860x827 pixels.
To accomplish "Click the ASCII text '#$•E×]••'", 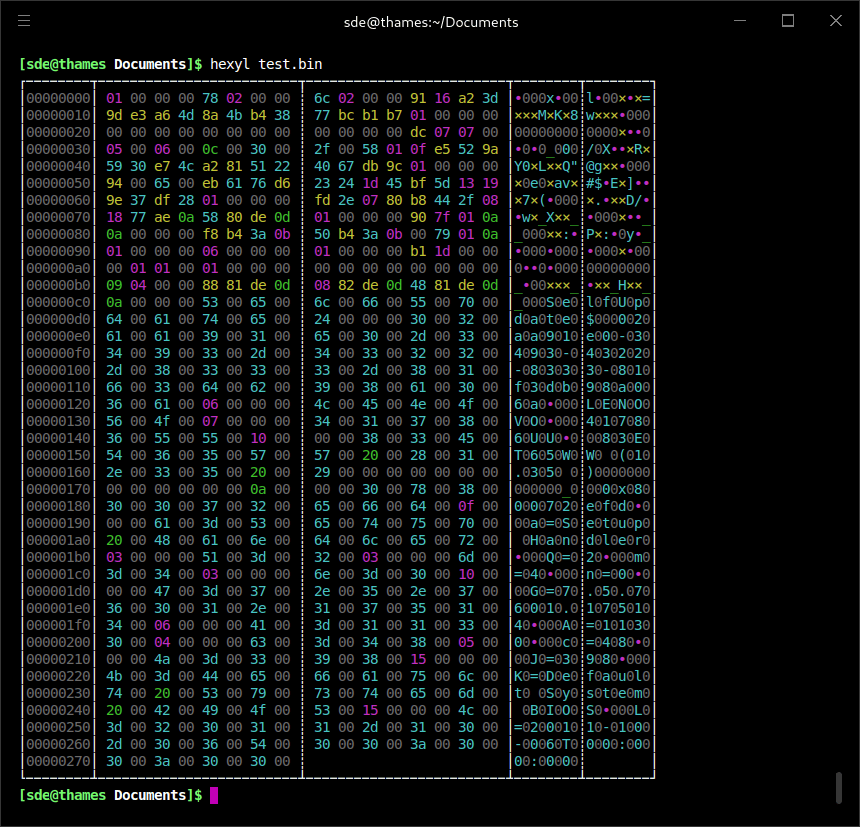I will tap(618, 183).
